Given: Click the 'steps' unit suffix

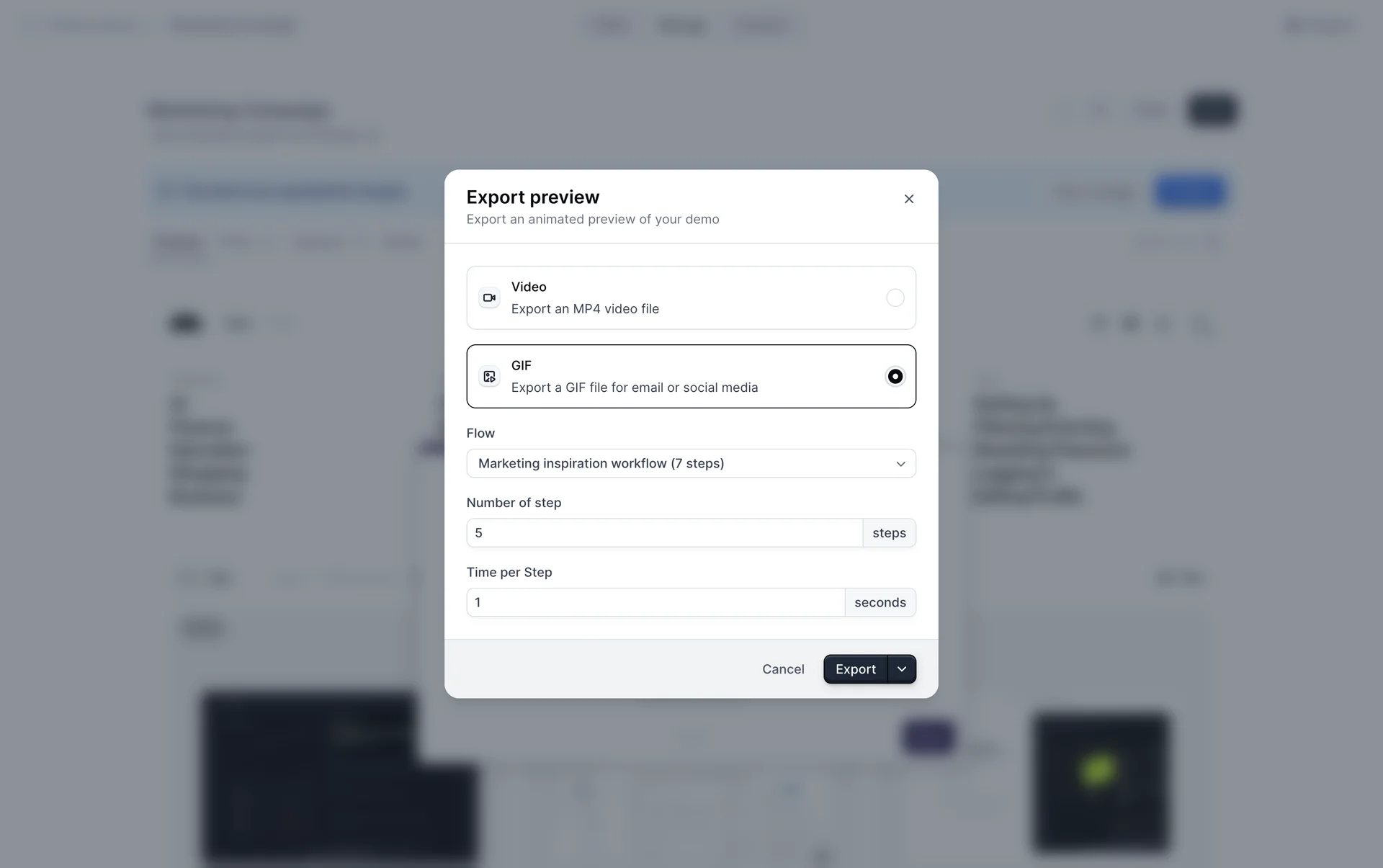Looking at the screenshot, I should (889, 533).
